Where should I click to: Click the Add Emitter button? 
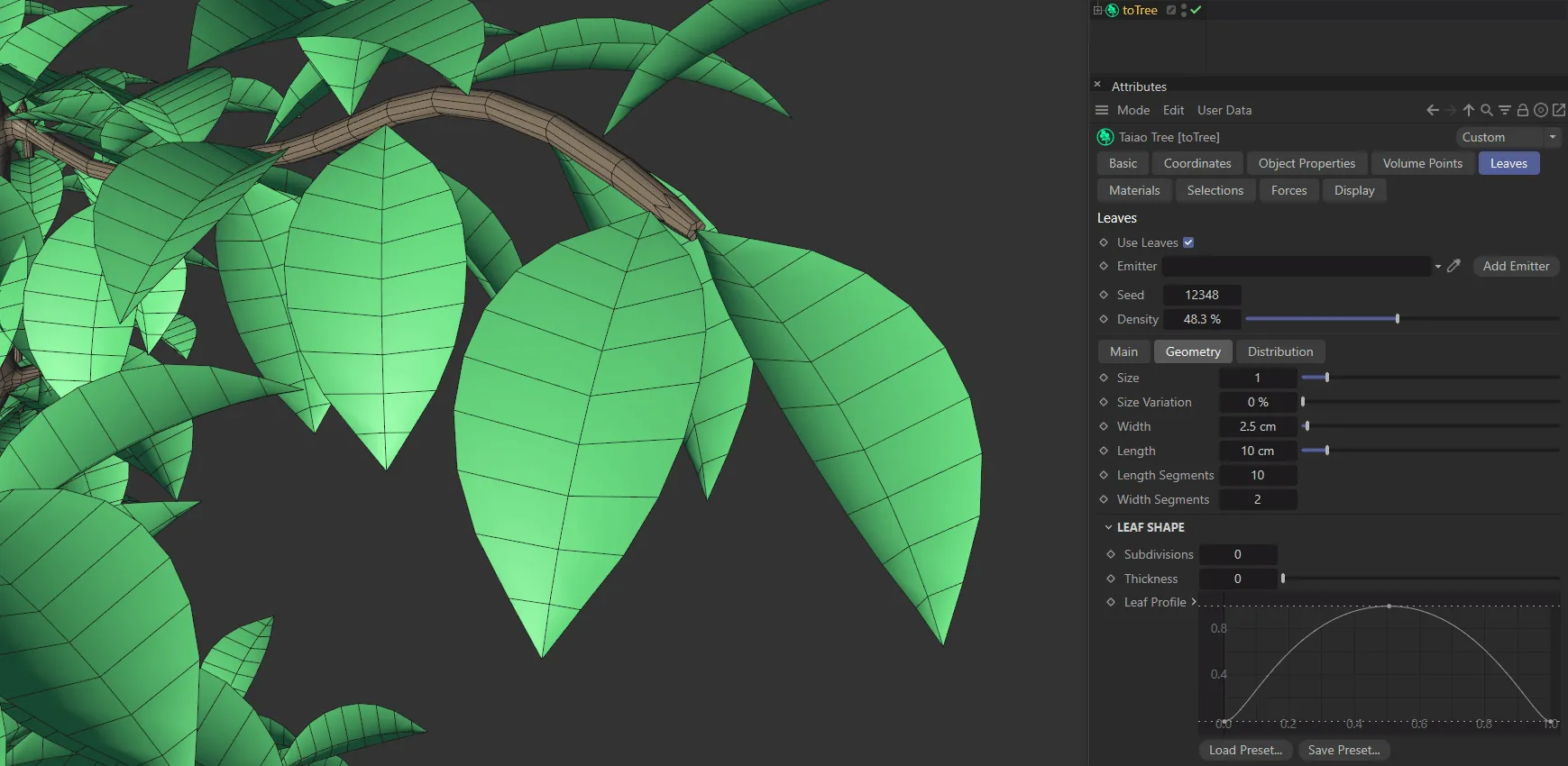point(1515,266)
